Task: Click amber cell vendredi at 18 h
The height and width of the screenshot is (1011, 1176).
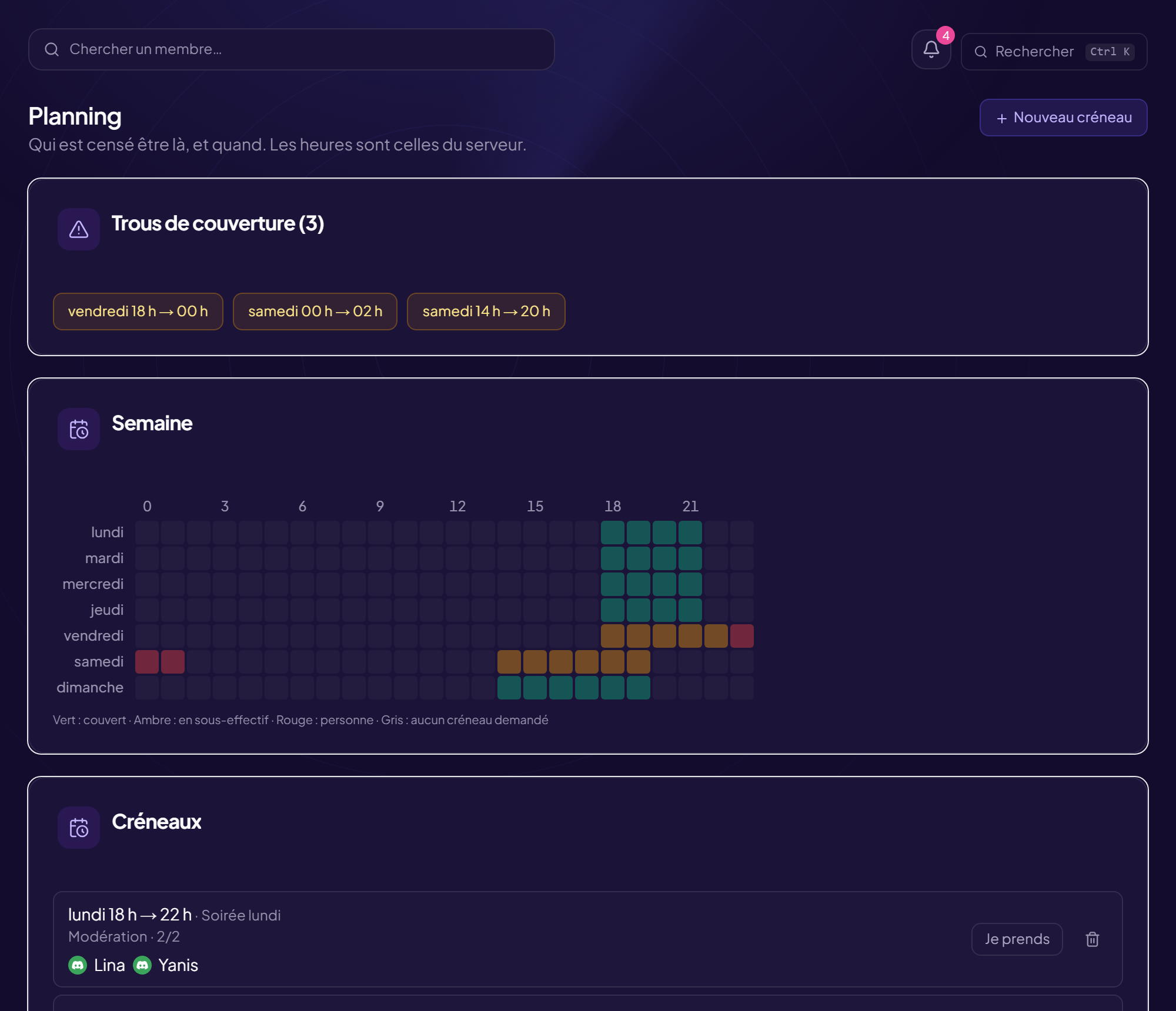Action: 613,636
